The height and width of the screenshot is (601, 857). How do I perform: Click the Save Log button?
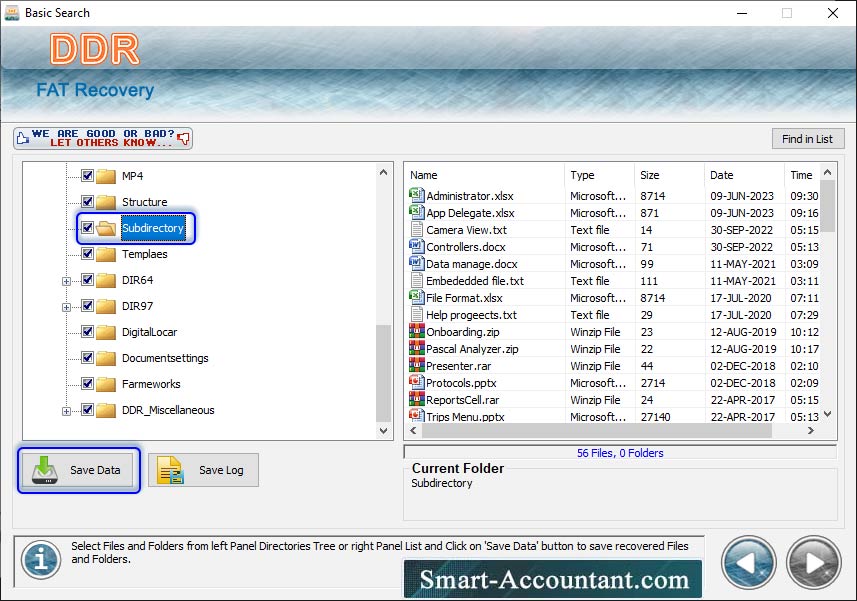click(x=203, y=470)
